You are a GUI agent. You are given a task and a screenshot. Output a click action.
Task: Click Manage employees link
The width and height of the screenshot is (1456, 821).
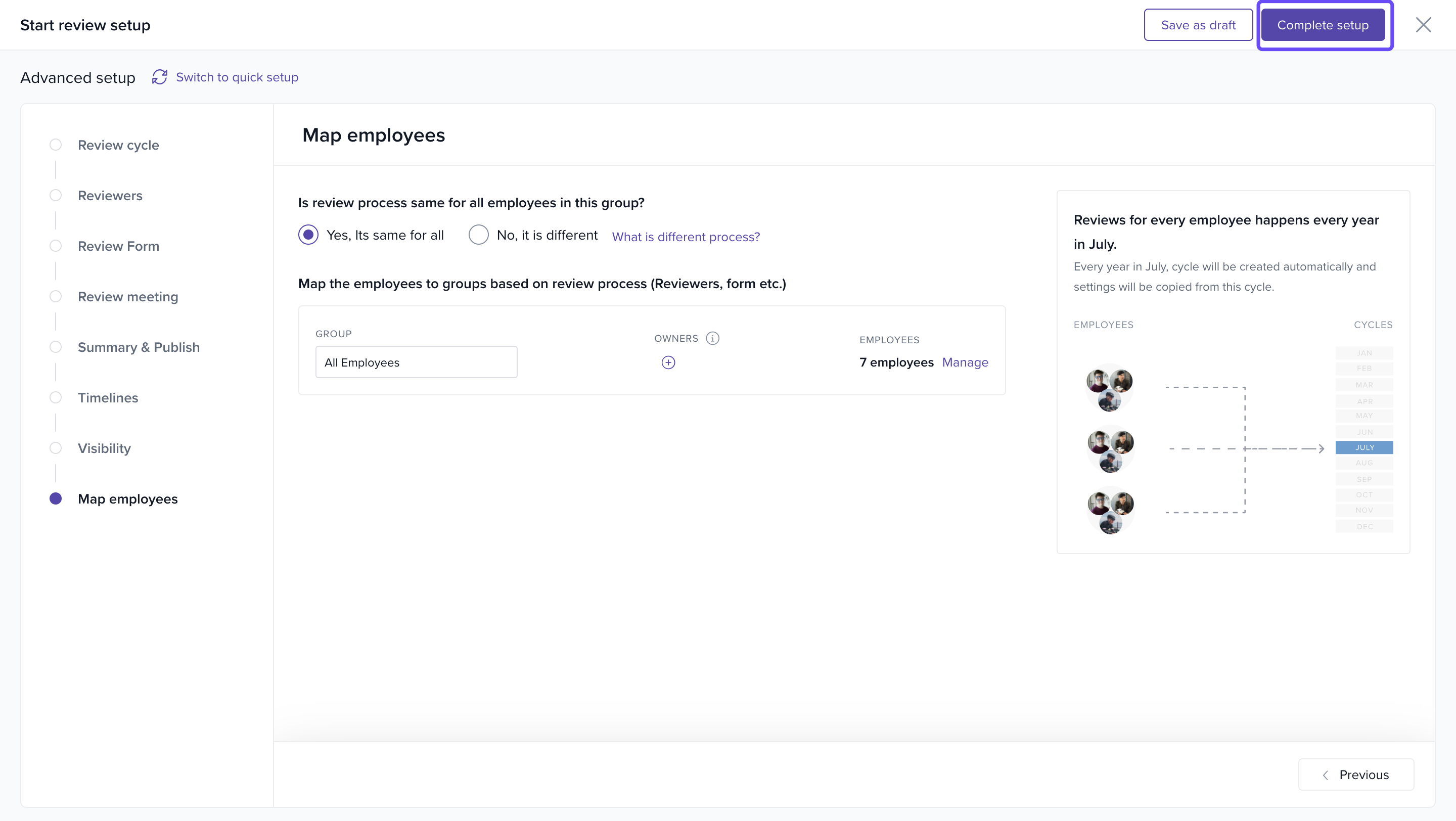click(x=965, y=362)
